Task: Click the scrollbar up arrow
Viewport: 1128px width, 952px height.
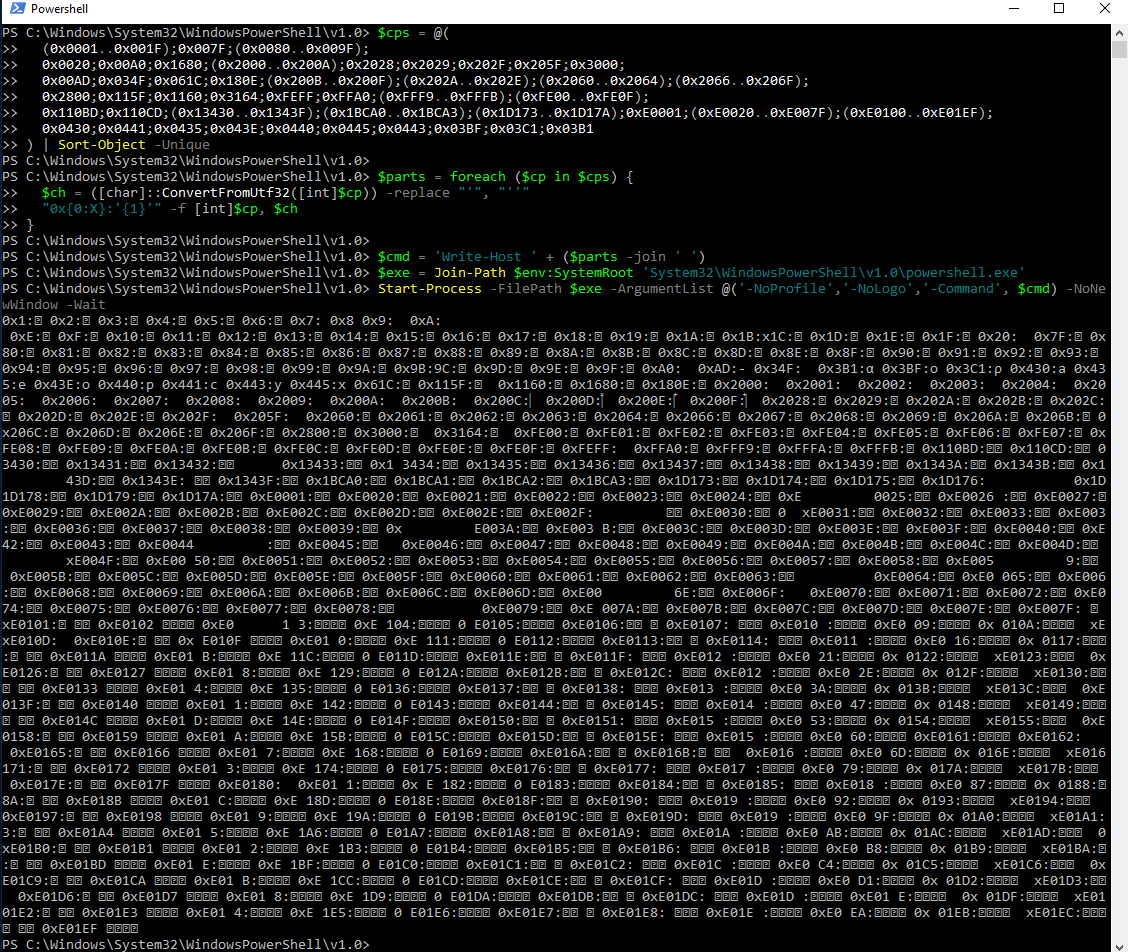Action: point(1119,32)
